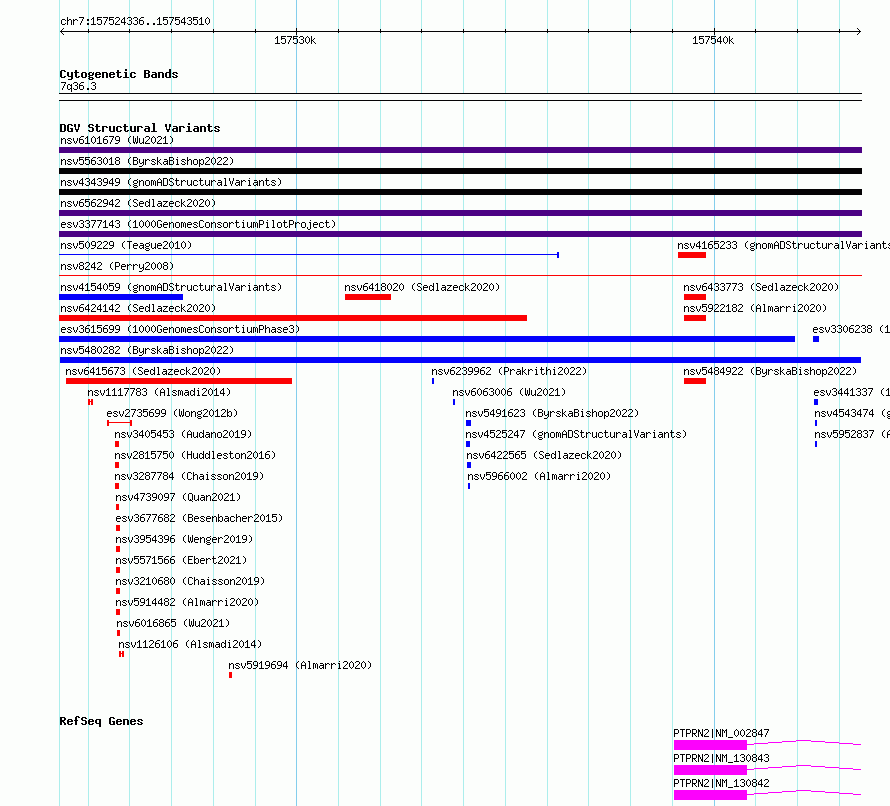Click nsv3210680 (Chaisson2019) label

click(x=190, y=581)
